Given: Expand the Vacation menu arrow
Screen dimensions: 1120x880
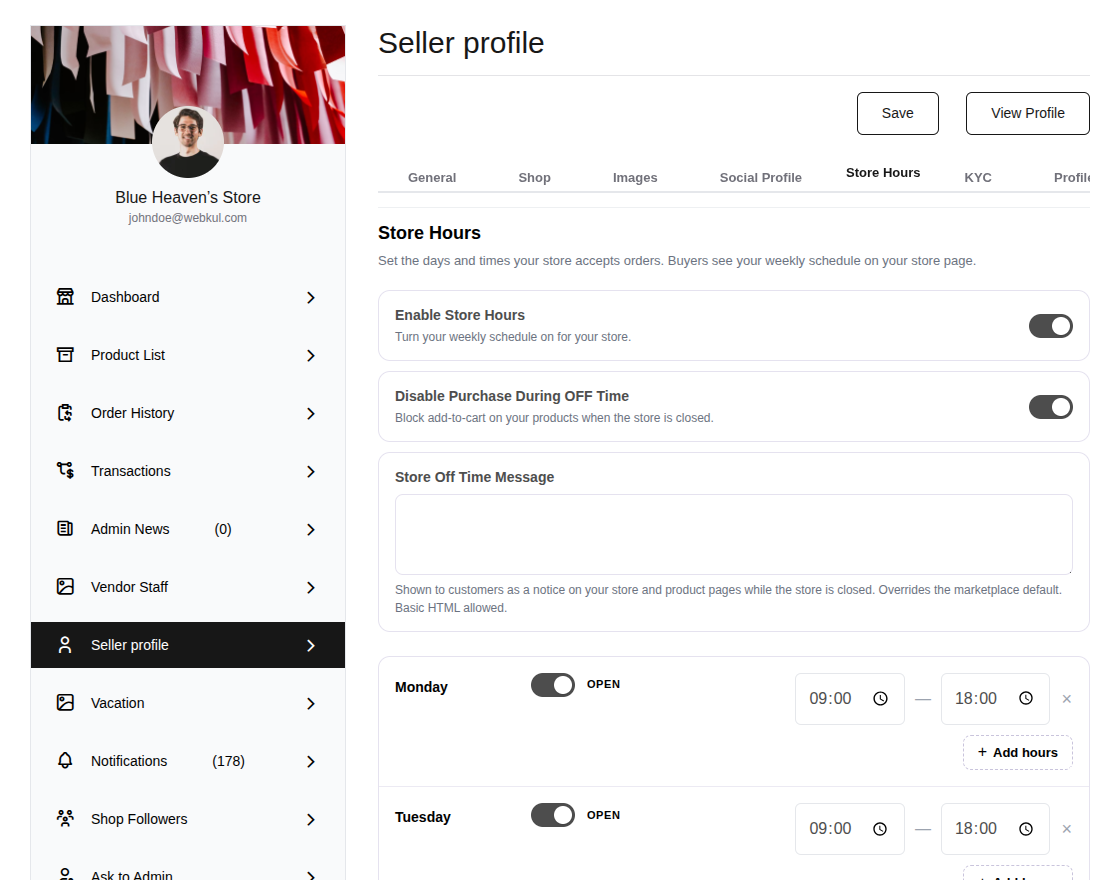Looking at the screenshot, I should click(x=311, y=704).
